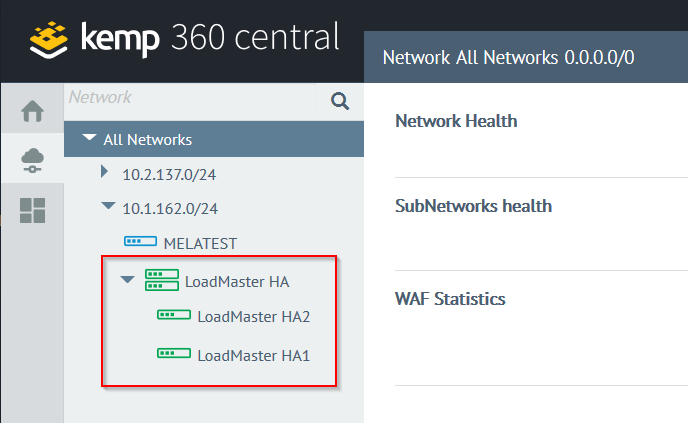Select subnet 10.2.137.0/24
The width and height of the screenshot is (688, 423).
pos(169,175)
